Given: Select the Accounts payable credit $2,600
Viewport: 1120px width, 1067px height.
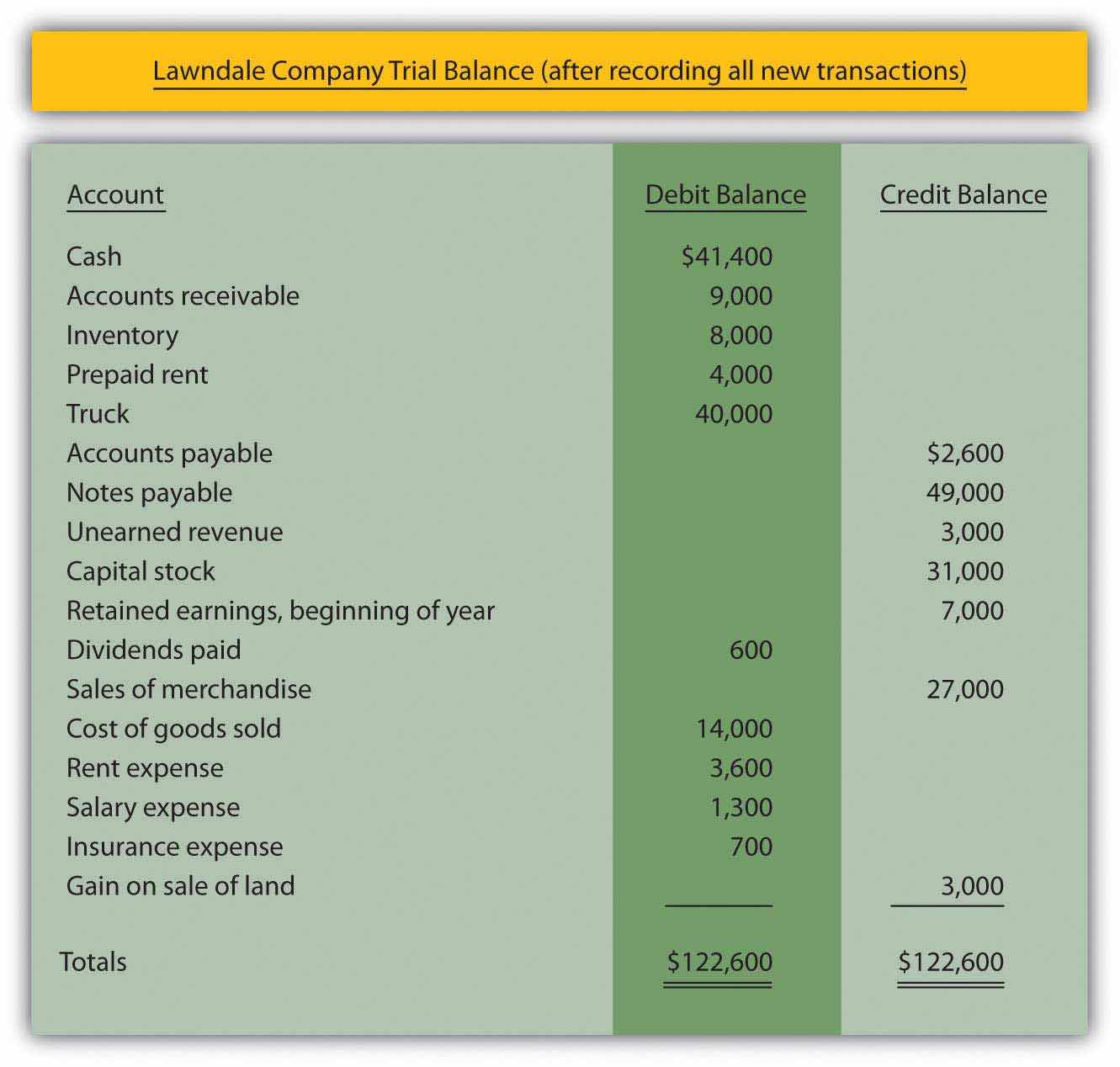Looking at the screenshot, I should pyautogui.click(x=964, y=453).
